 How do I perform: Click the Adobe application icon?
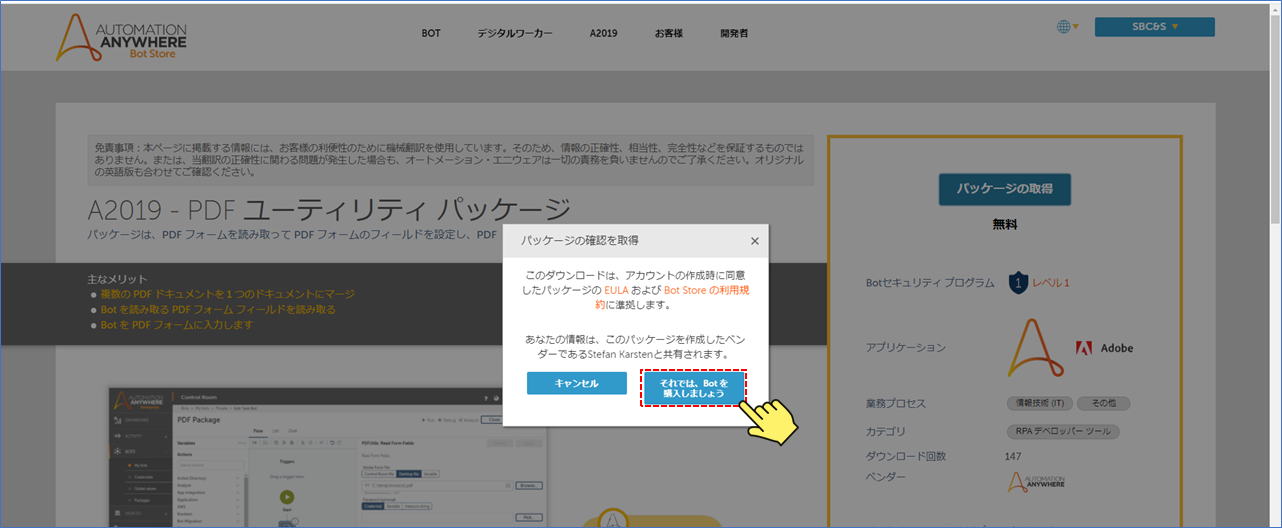[1105, 348]
